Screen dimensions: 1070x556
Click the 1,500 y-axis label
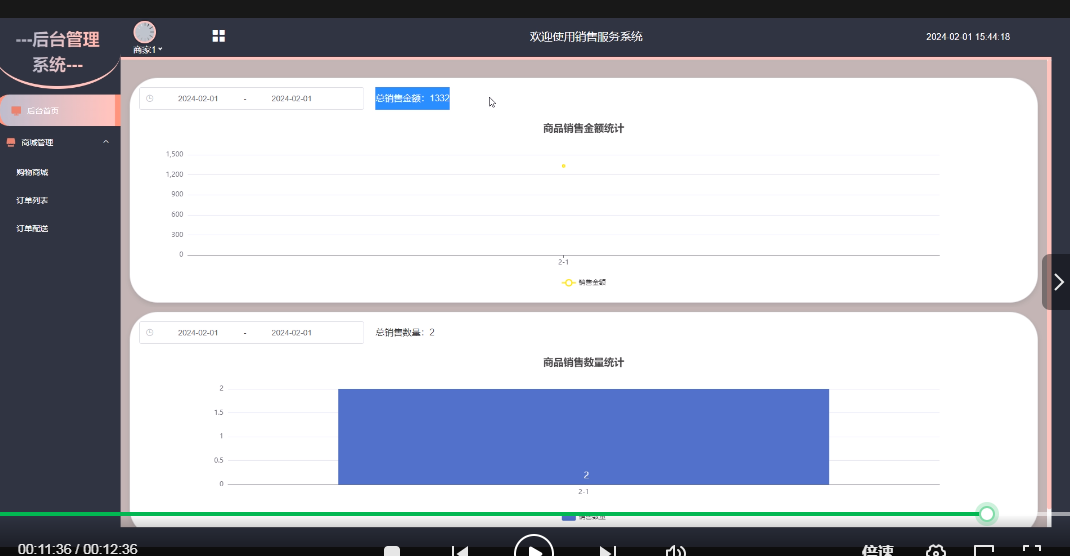tap(175, 154)
